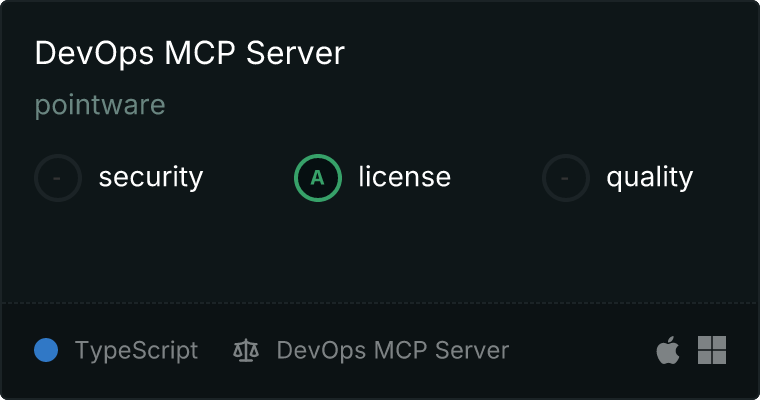This screenshot has width=760, height=400.
Task: Click the dash inside the security badge
Action: (58, 178)
